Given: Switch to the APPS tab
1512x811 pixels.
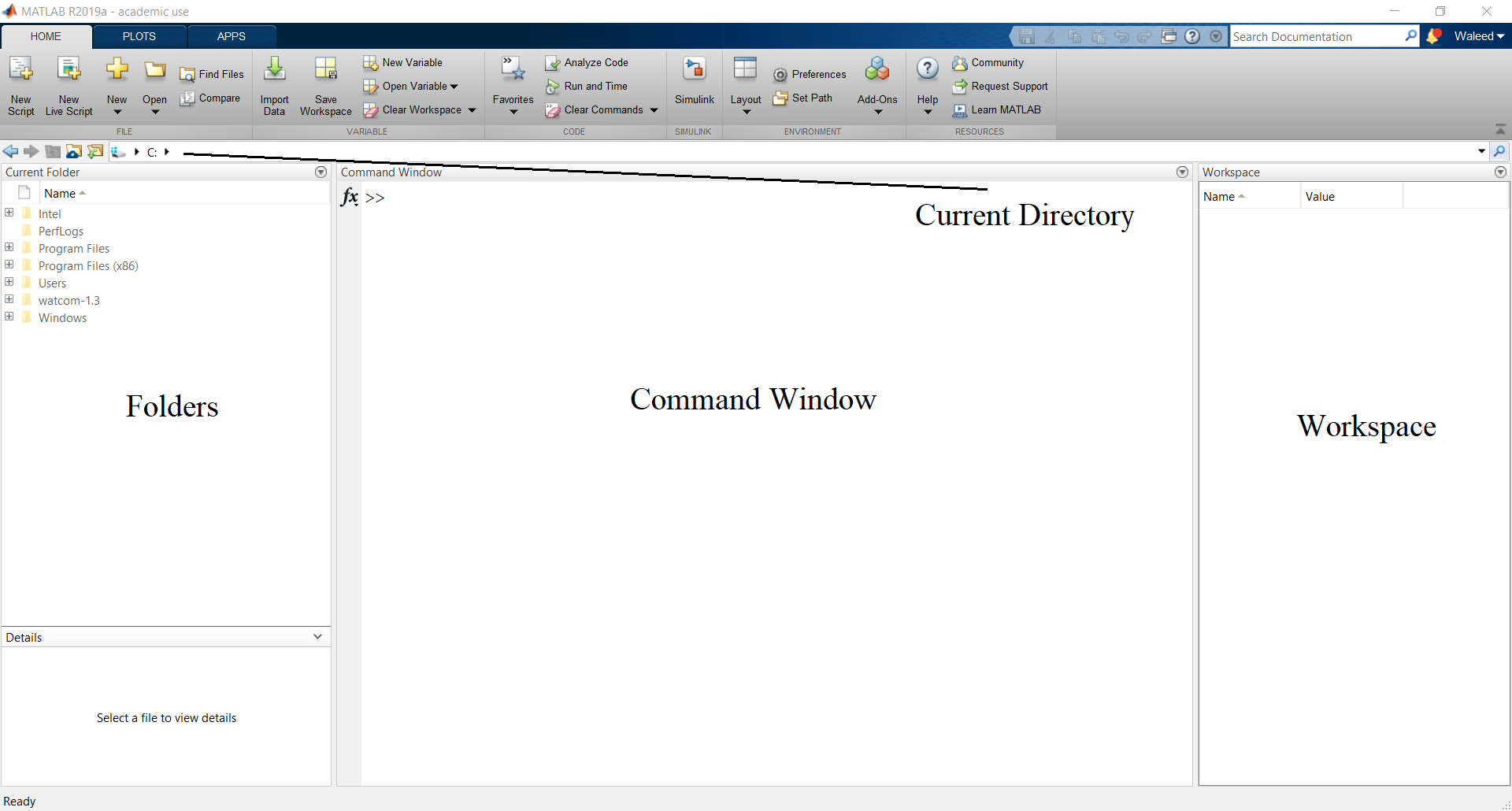Looking at the screenshot, I should click(232, 36).
